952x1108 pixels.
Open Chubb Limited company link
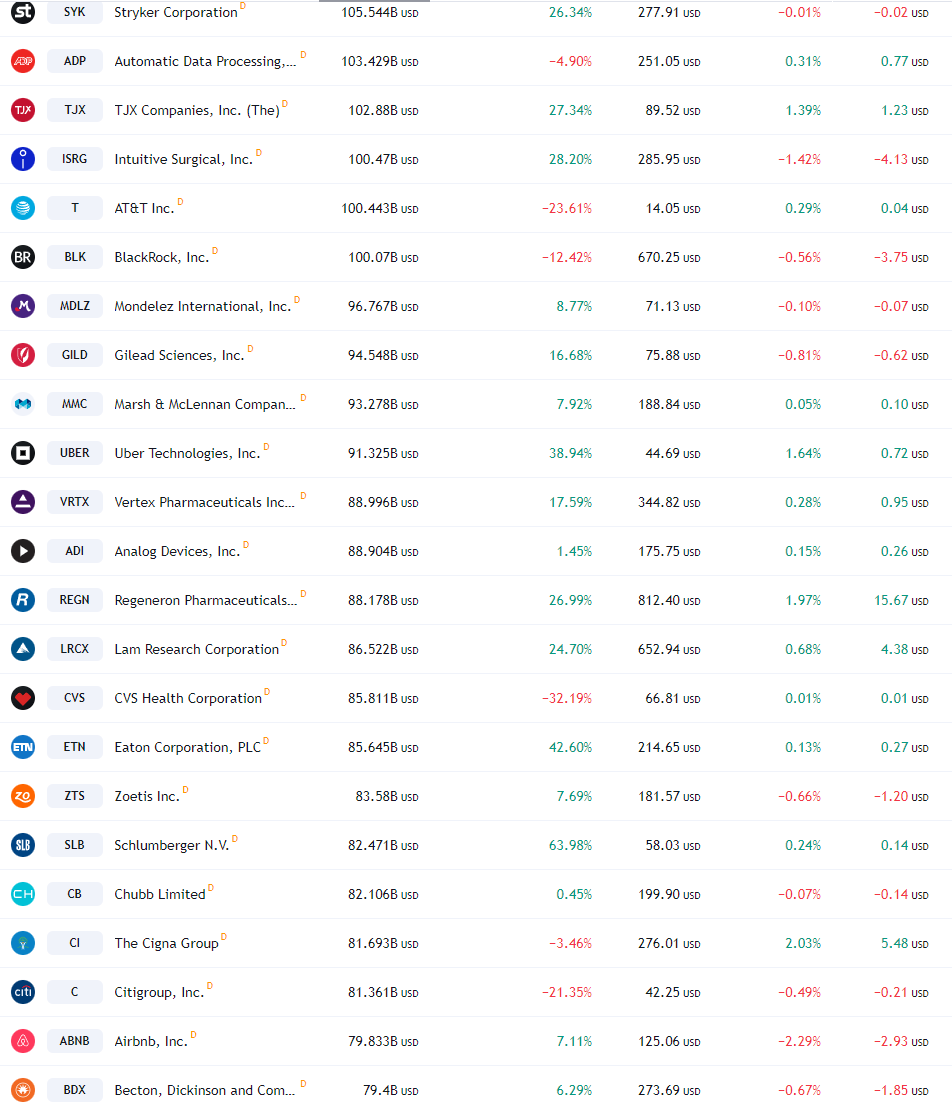(160, 895)
